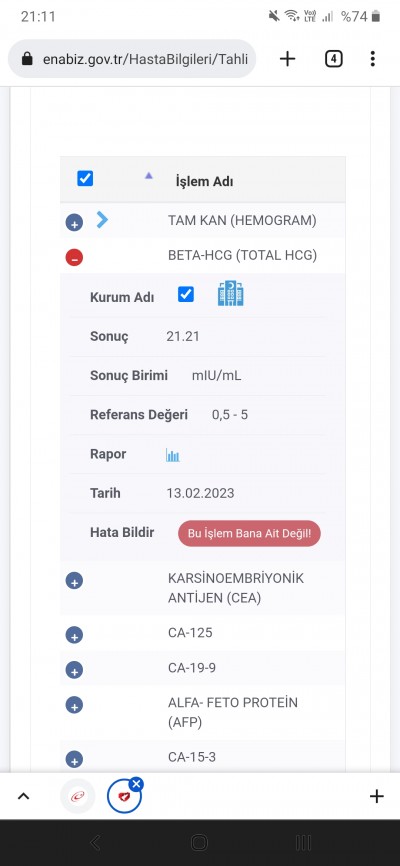Open a new browser tab with plus icon
This screenshot has height=866, width=400.
pyautogui.click(x=287, y=59)
